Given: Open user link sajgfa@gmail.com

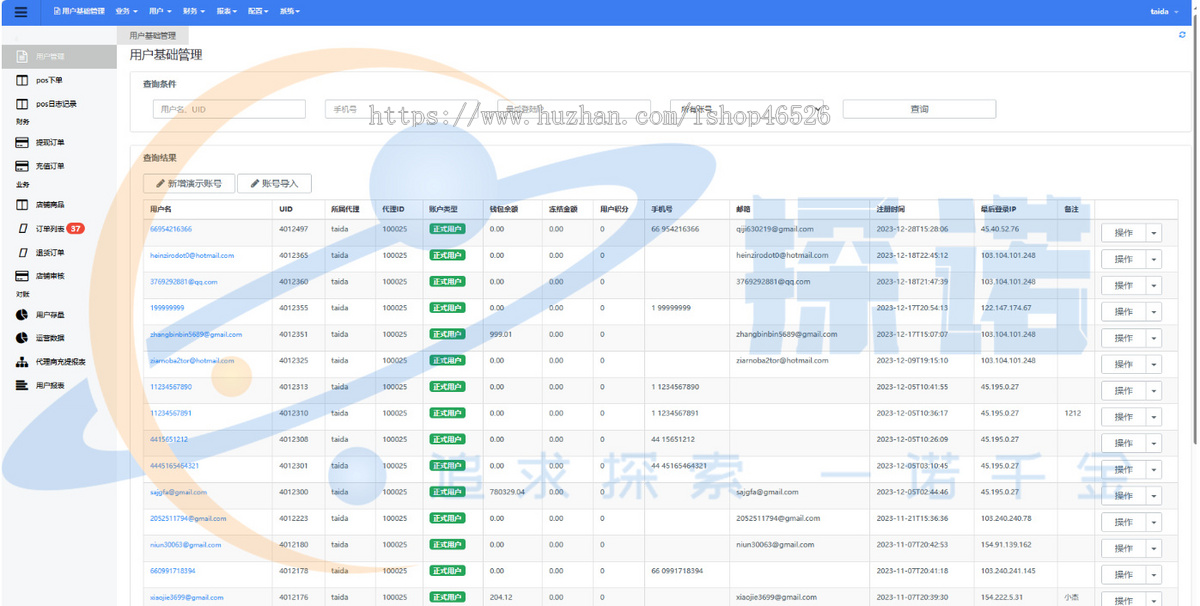Looking at the screenshot, I should click(178, 492).
